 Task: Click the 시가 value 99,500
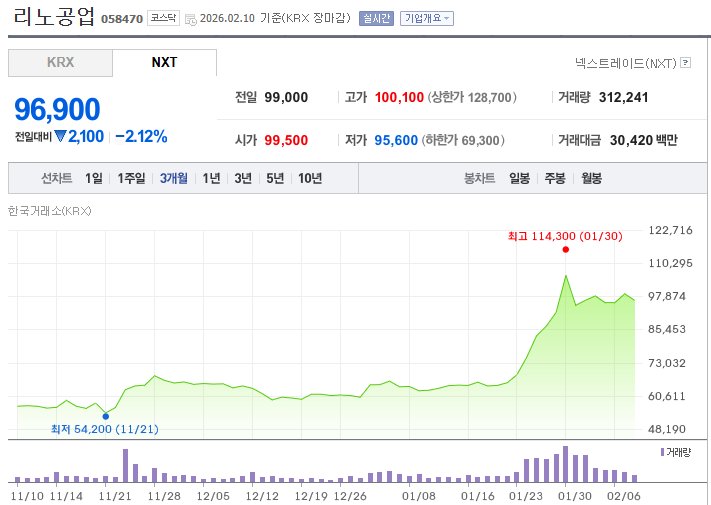(286, 140)
